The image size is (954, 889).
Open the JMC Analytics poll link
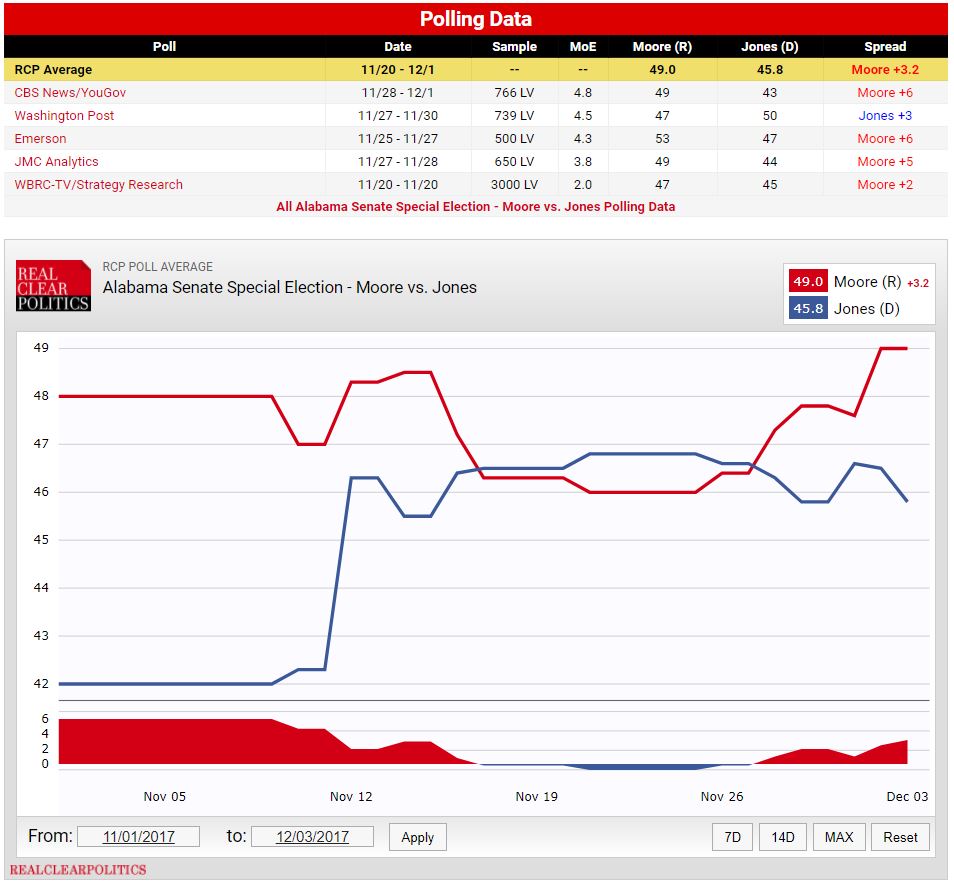click(x=56, y=162)
